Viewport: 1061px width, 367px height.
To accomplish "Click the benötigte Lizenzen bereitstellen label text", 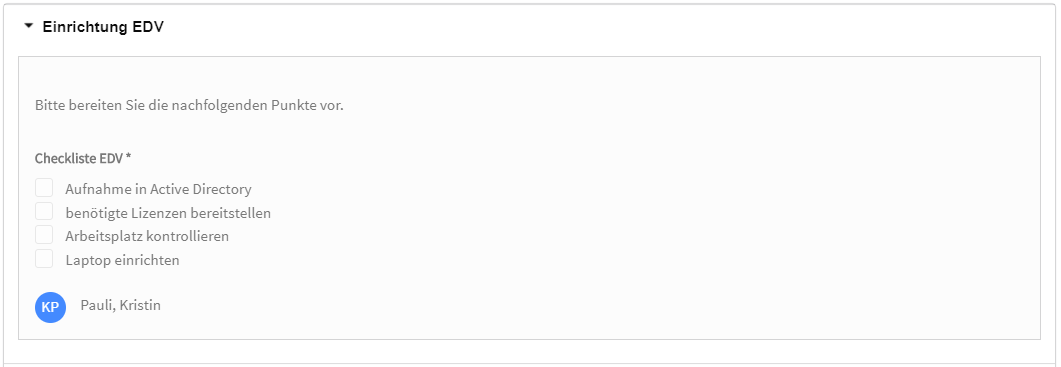I will coord(168,213).
